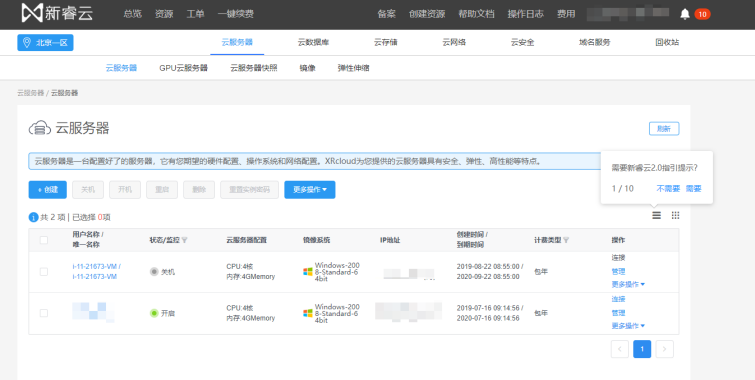Viewport: 755px width, 380px height.
Task: Select pagination page 1
Action: coord(642,349)
